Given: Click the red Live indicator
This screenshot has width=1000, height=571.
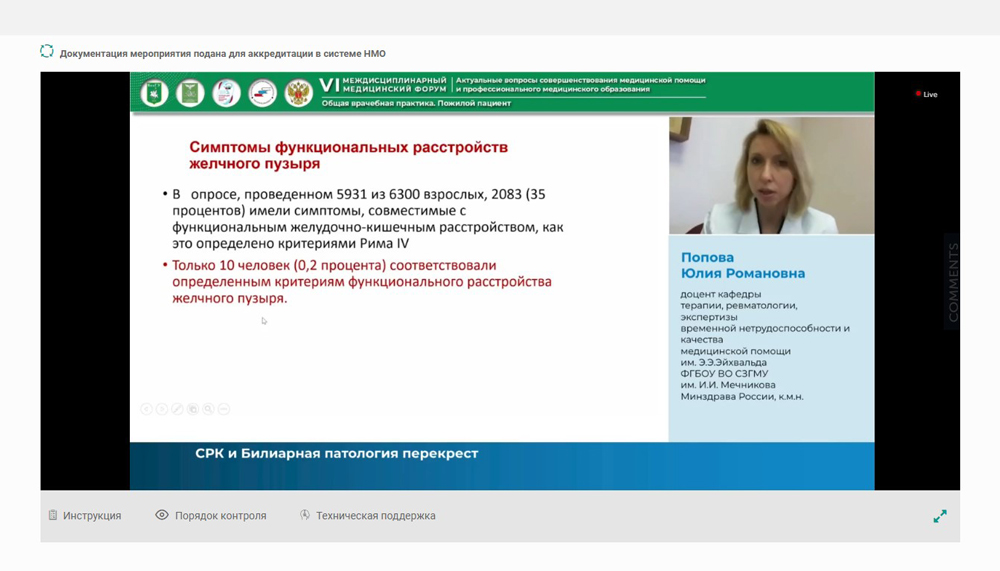Looking at the screenshot, I should [x=926, y=94].
